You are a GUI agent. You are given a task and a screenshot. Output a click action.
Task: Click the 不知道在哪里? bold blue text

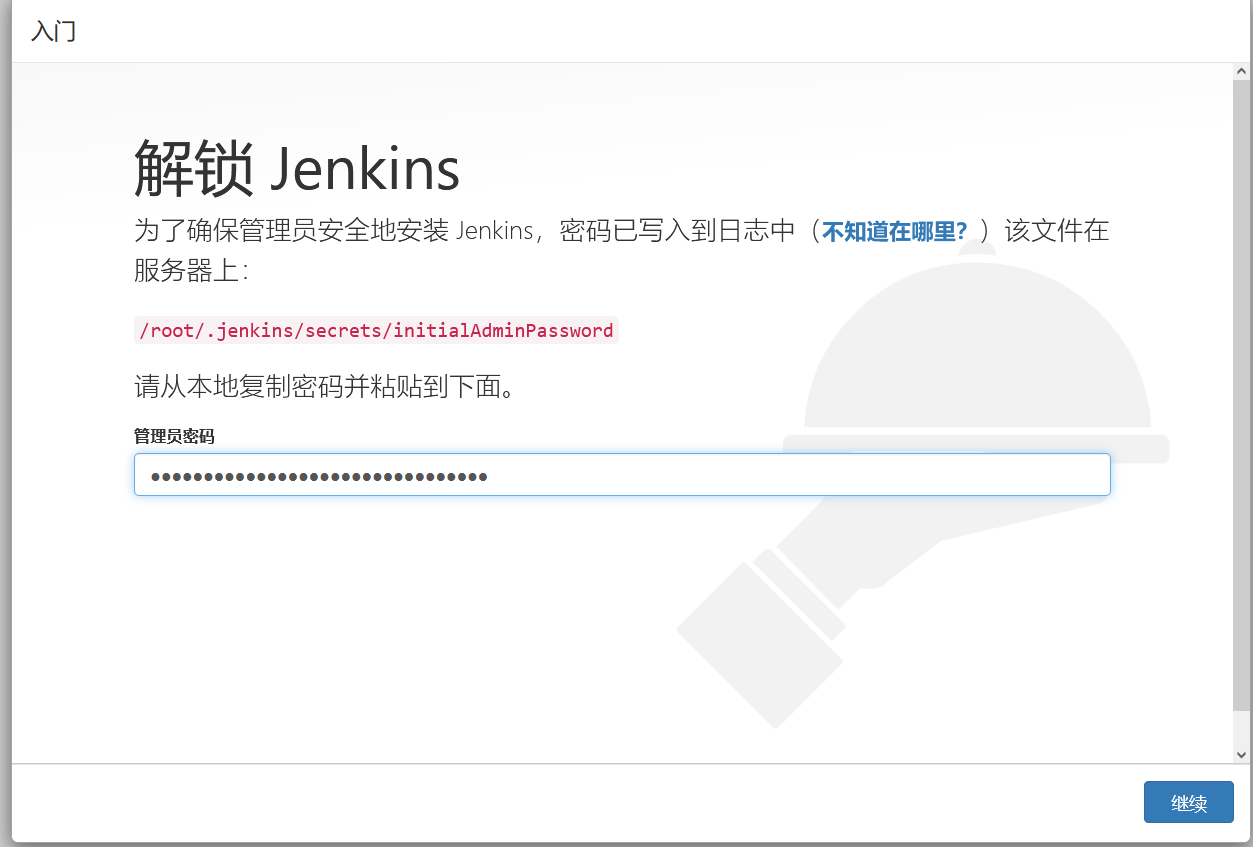coord(893,231)
